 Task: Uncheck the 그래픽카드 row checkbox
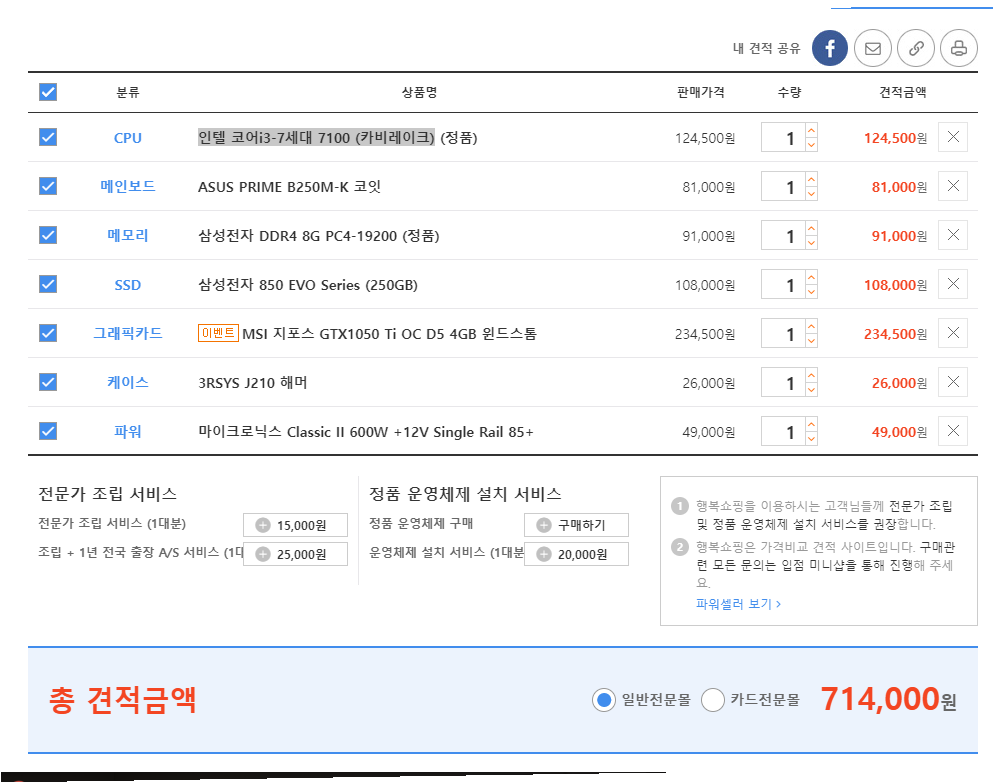[x=48, y=333]
